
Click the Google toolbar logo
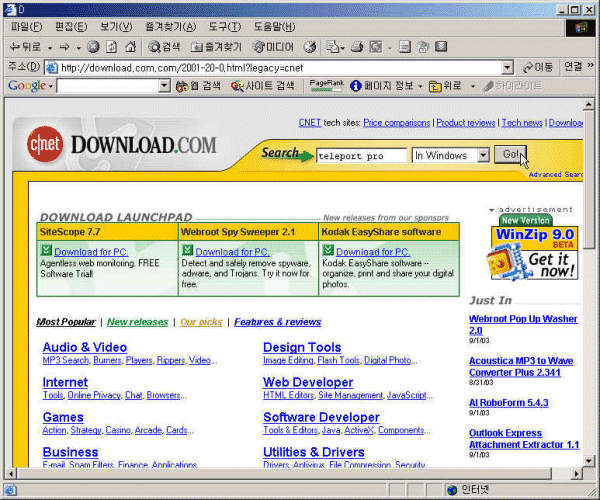point(27,85)
